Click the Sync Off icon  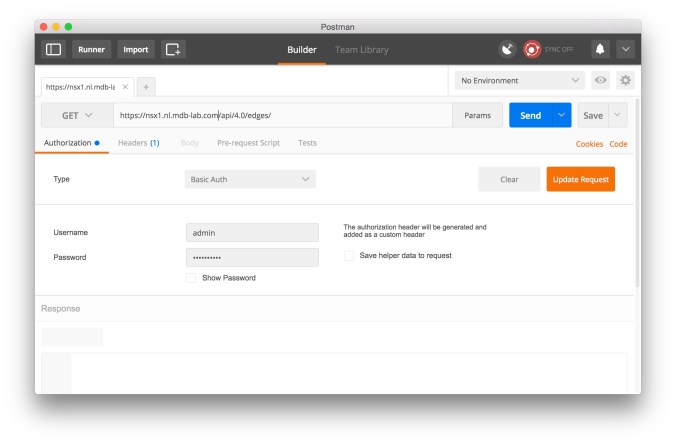coord(533,49)
